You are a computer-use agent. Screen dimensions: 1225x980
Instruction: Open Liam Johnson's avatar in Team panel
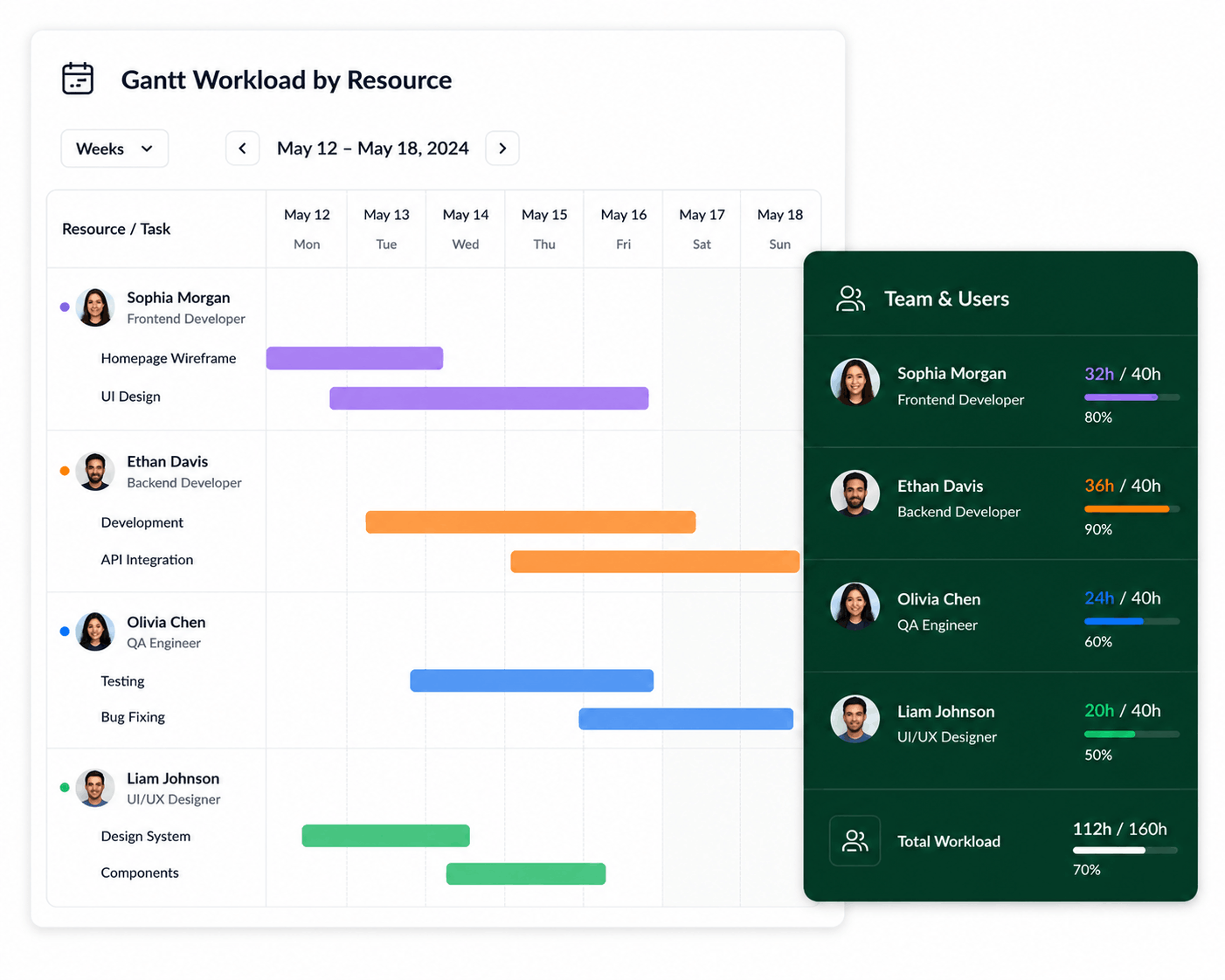(x=855, y=720)
